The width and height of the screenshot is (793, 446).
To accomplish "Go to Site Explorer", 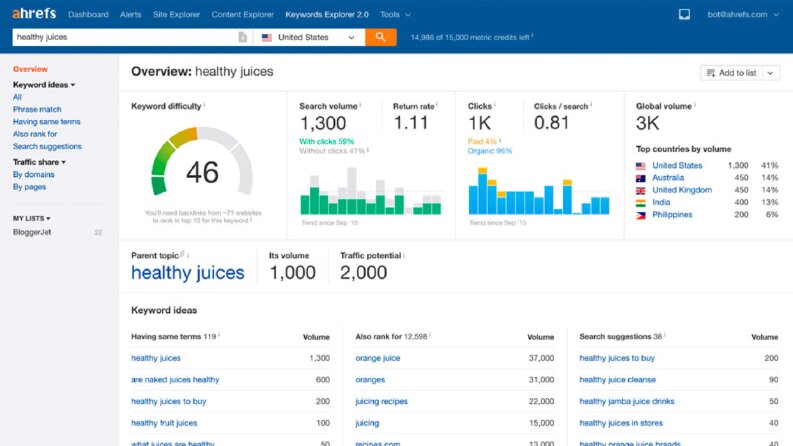I will pos(176,15).
